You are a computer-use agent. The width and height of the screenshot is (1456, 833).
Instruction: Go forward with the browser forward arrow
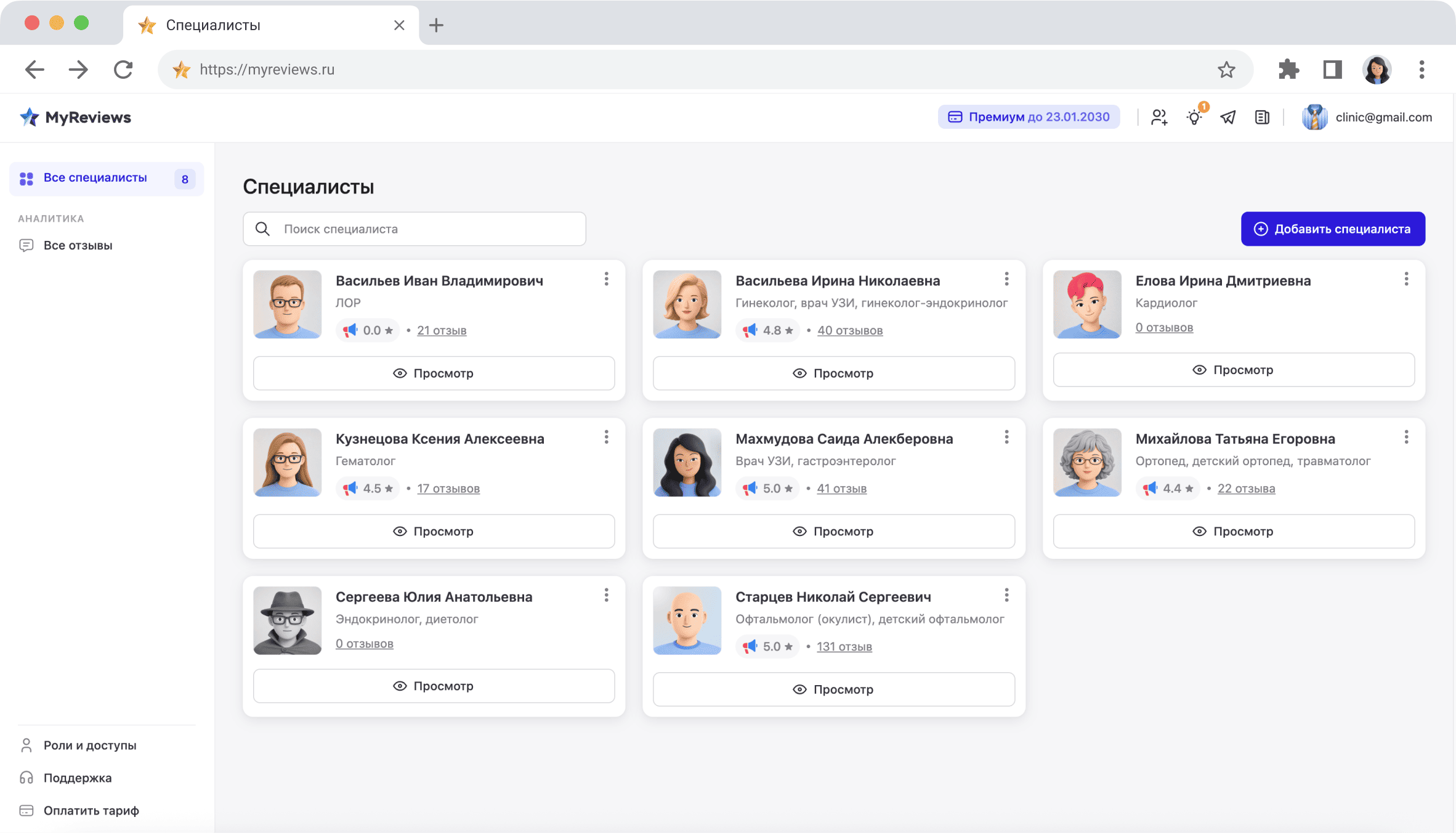click(x=78, y=70)
